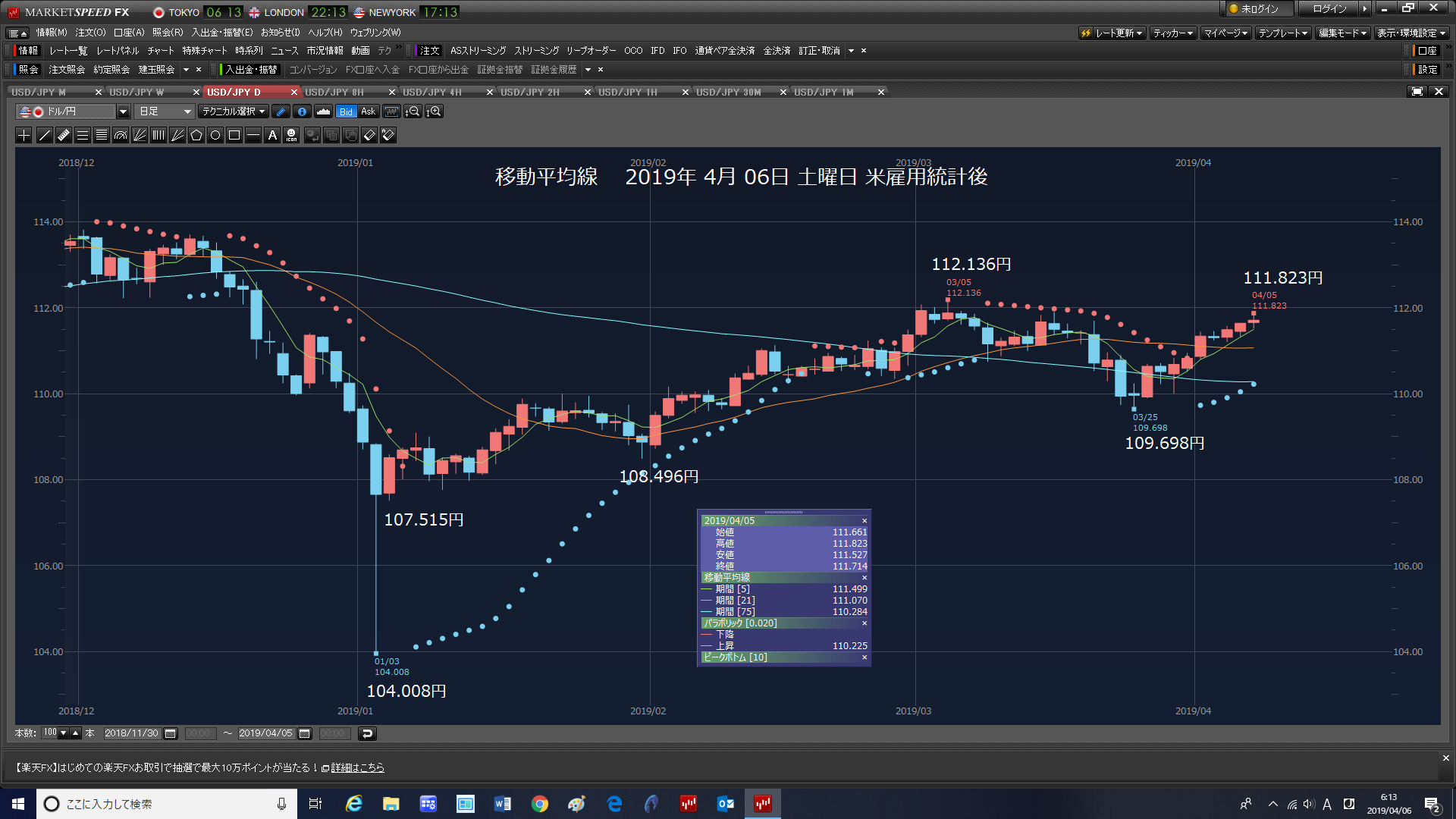Toggle chart price to Ask
1456x819 pixels.
(369, 111)
